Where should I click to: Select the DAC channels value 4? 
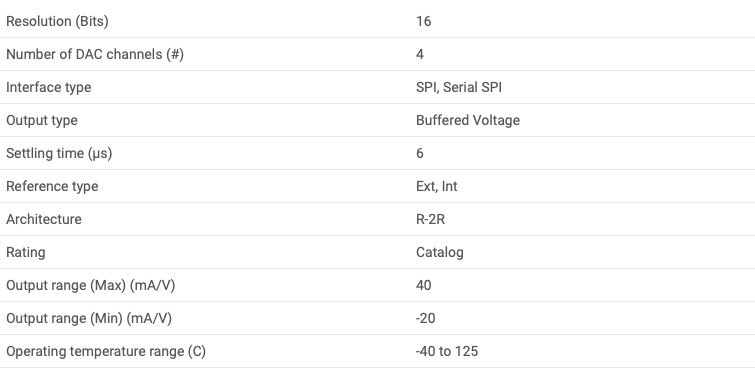pos(420,54)
